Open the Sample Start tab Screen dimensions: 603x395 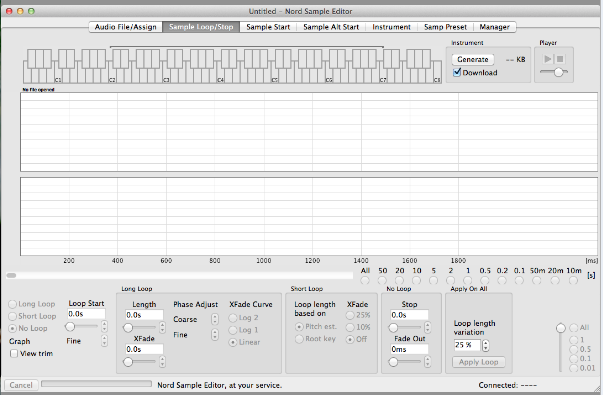(268, 27)
